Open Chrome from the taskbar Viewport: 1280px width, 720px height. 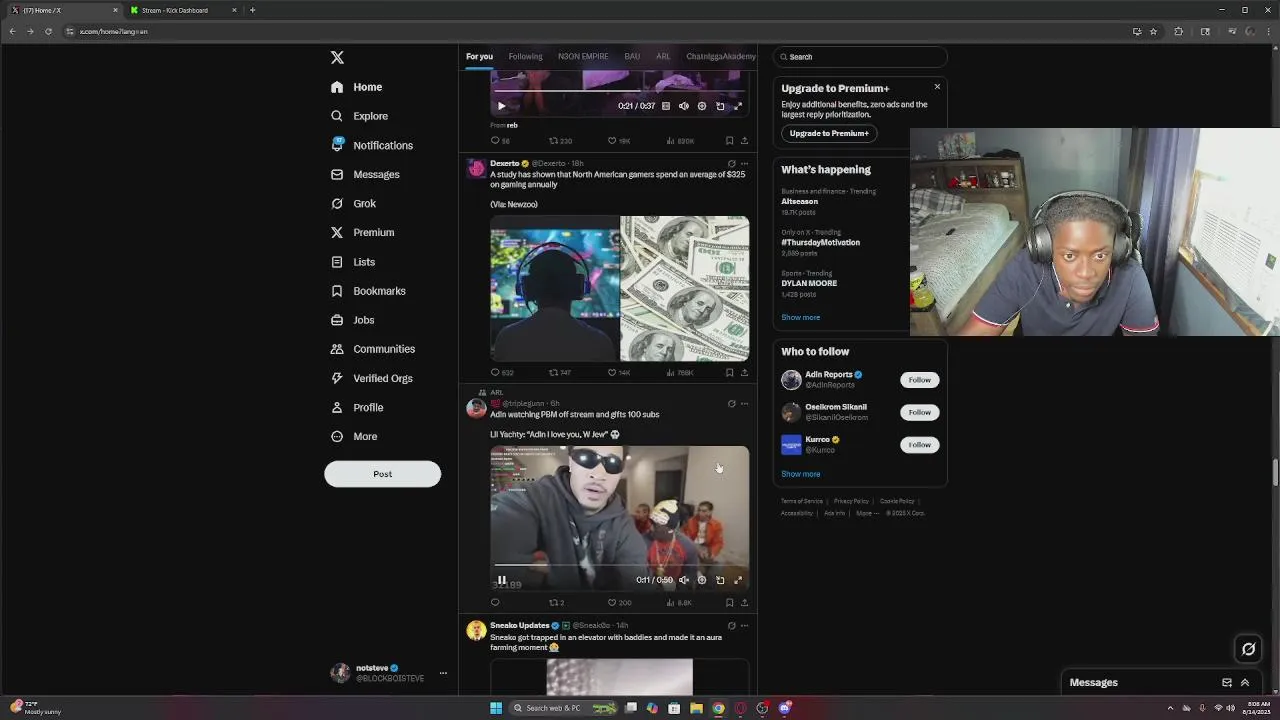click(718, 708)
